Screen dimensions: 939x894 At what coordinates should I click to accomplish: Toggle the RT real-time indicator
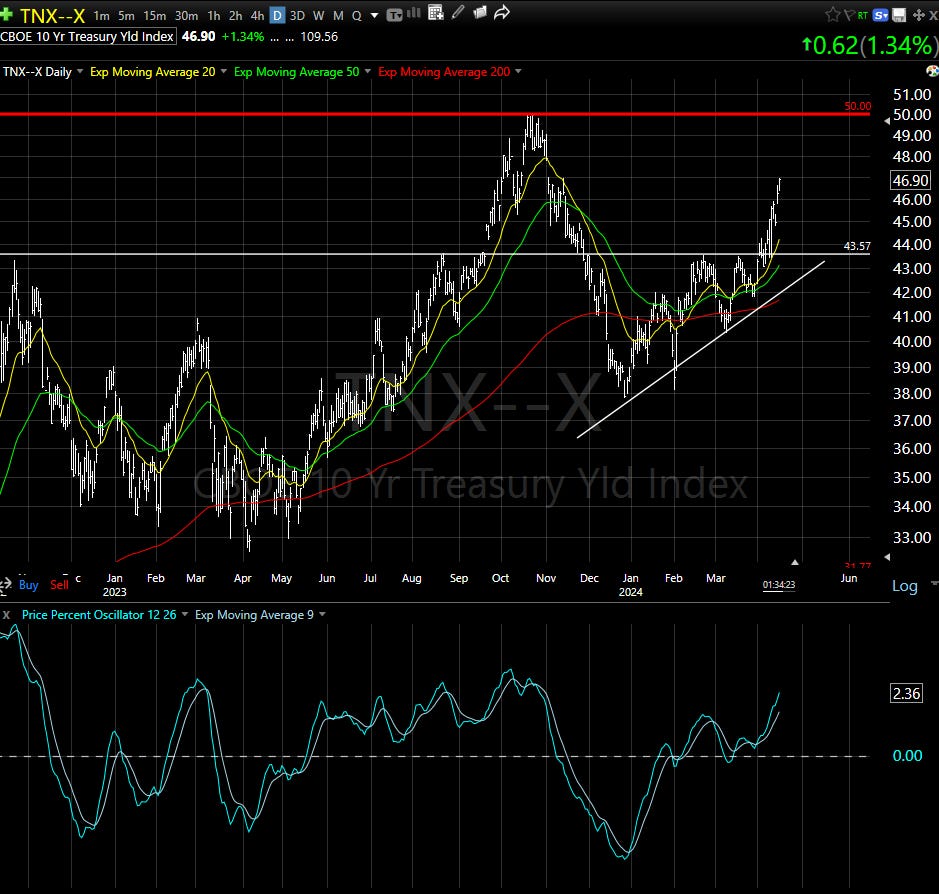[x=863, y=16]
